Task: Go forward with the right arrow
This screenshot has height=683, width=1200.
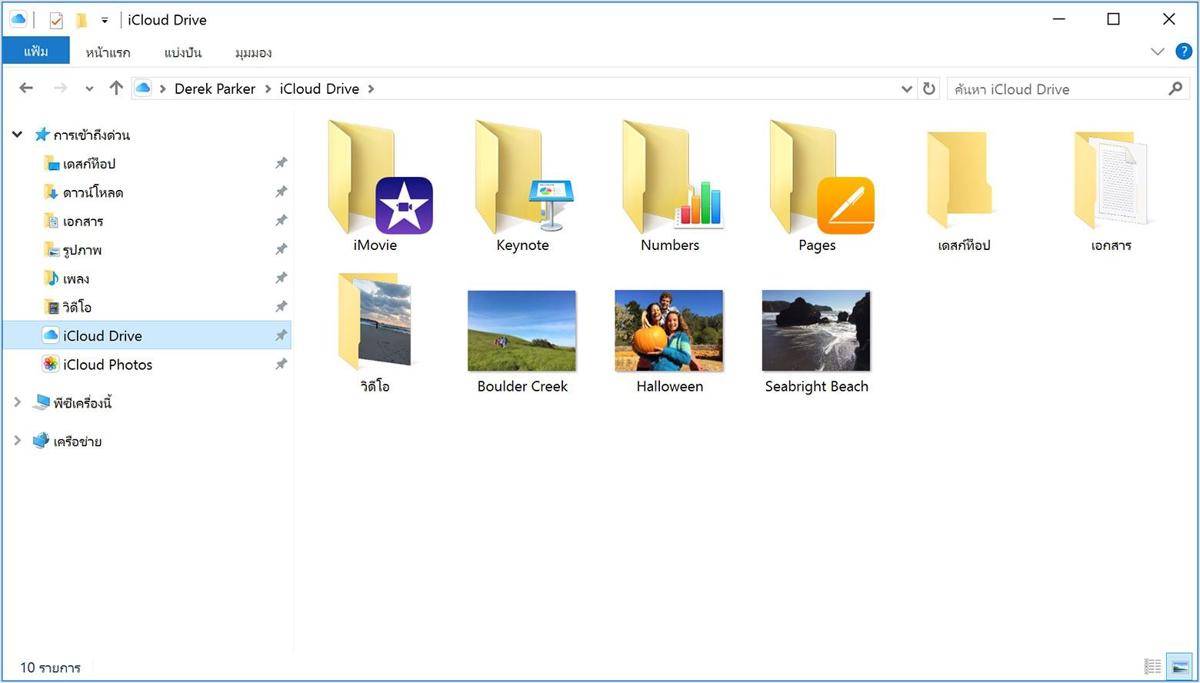Action: [60, 88]
